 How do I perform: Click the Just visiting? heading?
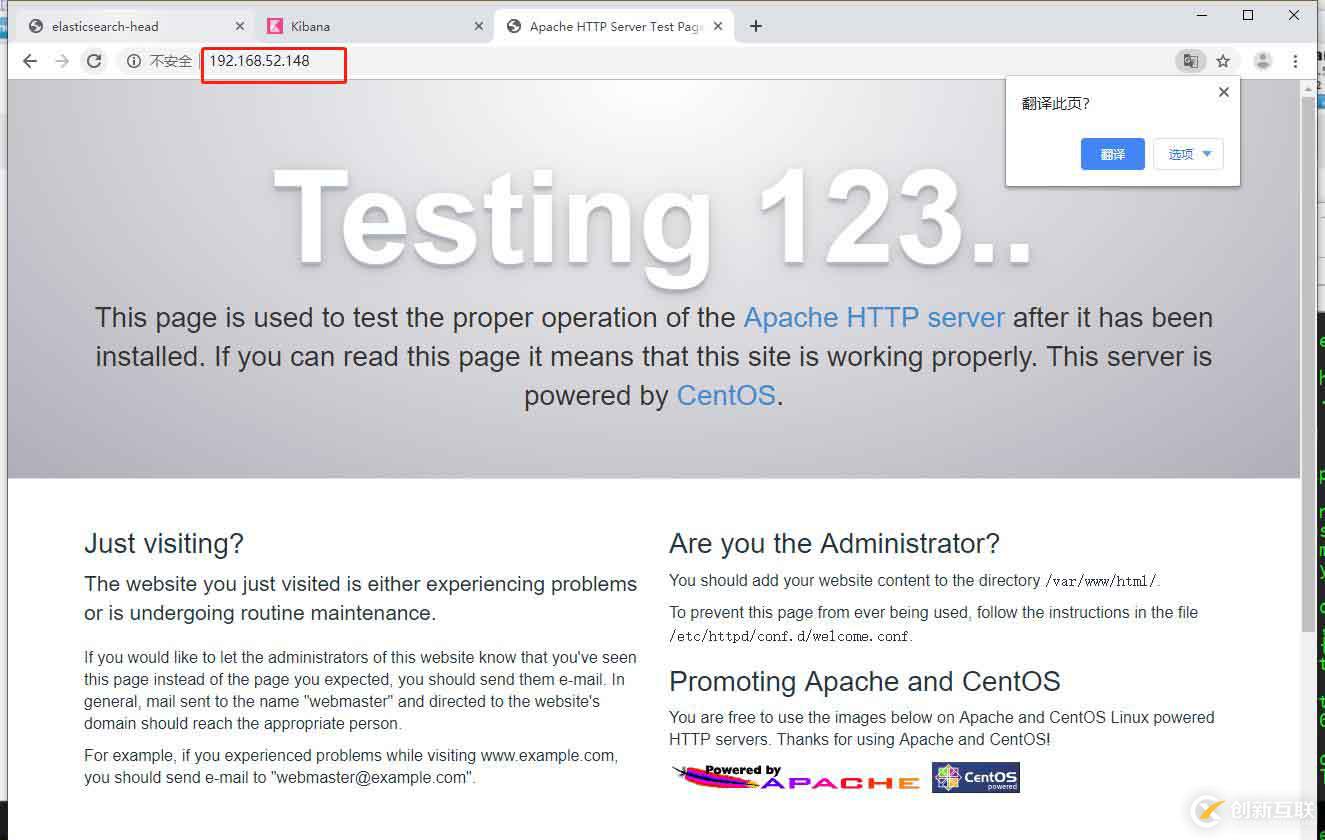tap(164, 544)
